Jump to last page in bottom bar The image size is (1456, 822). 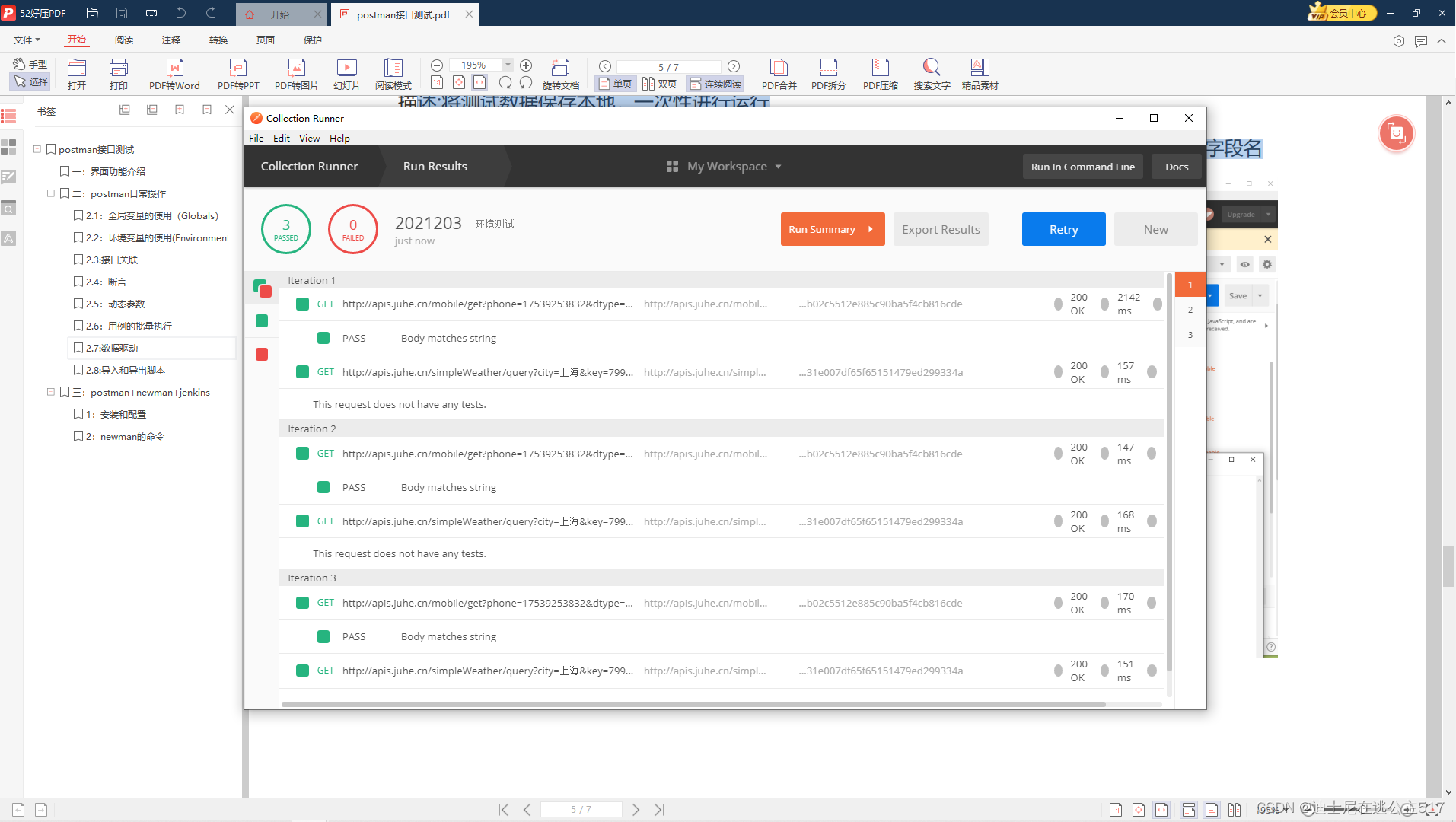[x=660, y=810]
